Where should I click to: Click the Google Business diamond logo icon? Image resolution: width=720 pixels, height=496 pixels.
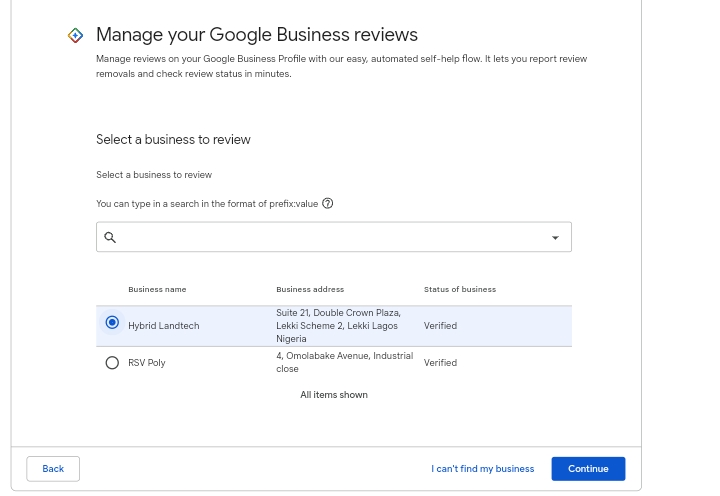pos(75,35)
